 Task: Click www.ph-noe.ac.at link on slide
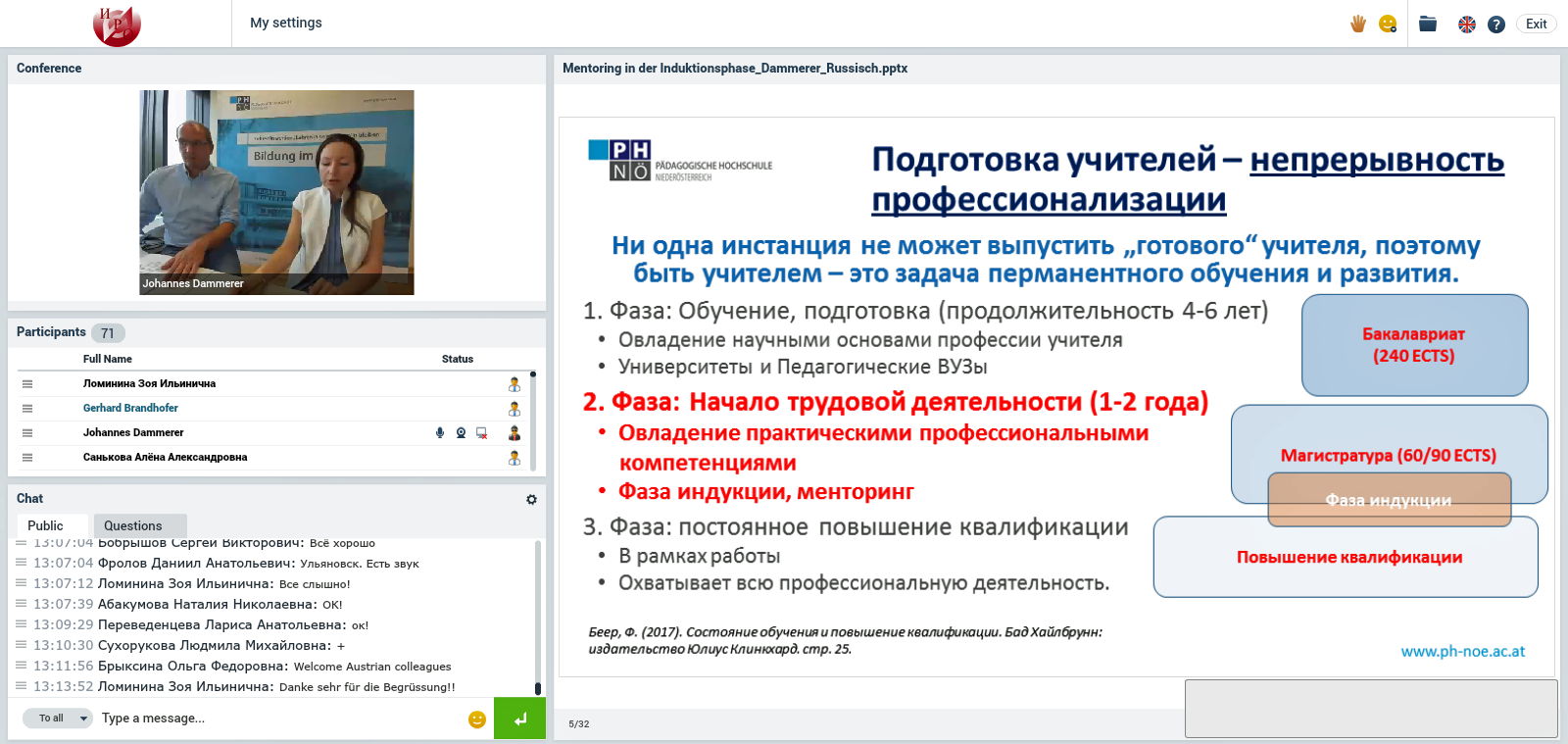tap(1462, 651)
